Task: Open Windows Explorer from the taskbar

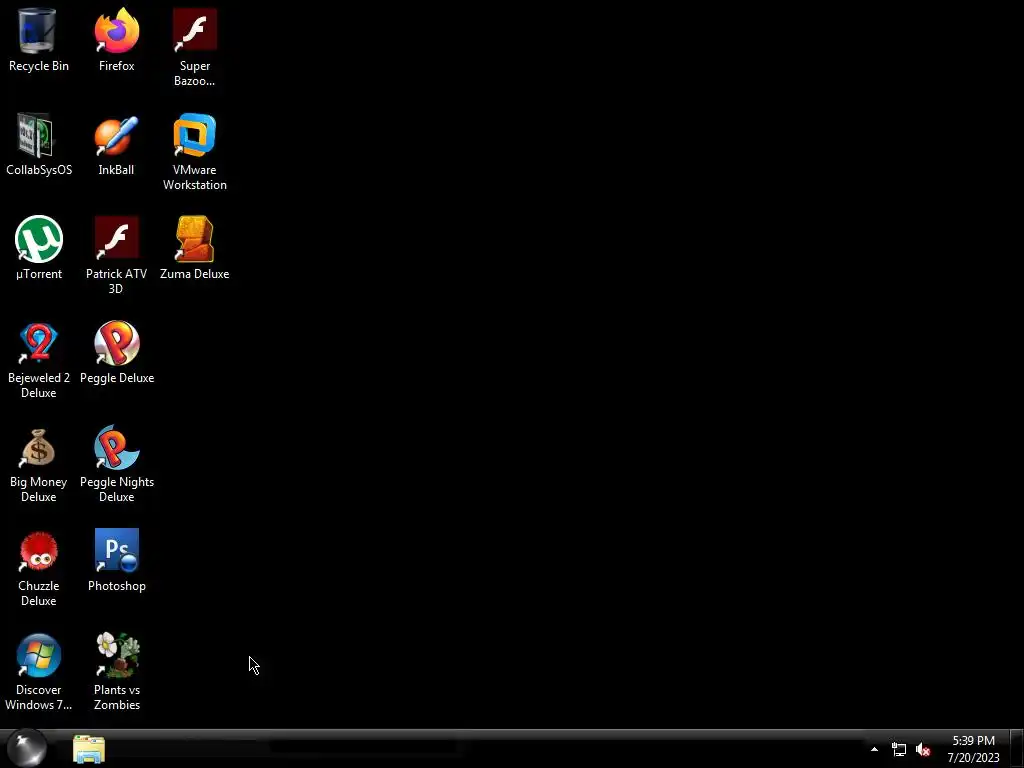Action: 89,749
